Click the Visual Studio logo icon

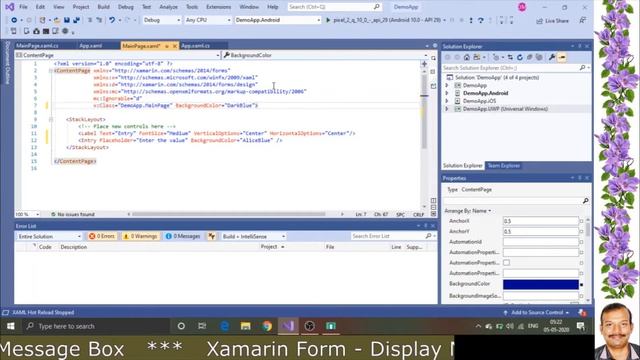coord(9,7)
